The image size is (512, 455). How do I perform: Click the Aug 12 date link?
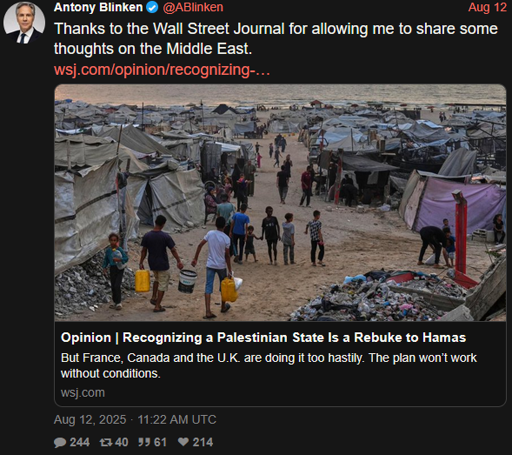point(487,7)
